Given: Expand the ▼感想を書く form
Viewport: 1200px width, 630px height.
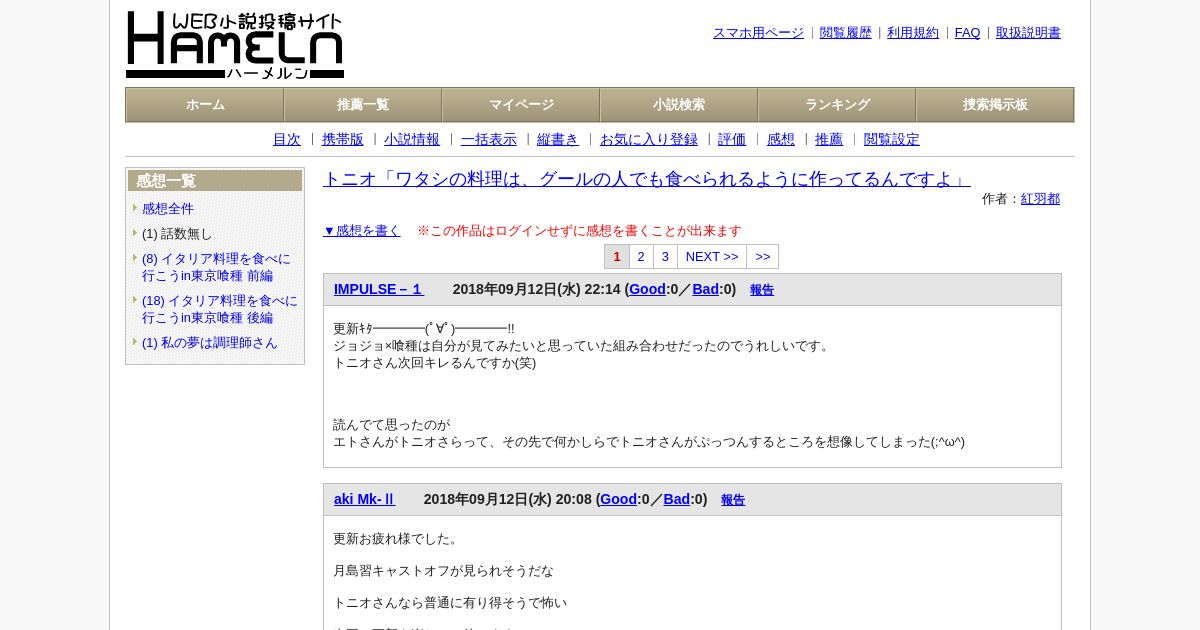Looking at the screenshot, I should [362, 231].
